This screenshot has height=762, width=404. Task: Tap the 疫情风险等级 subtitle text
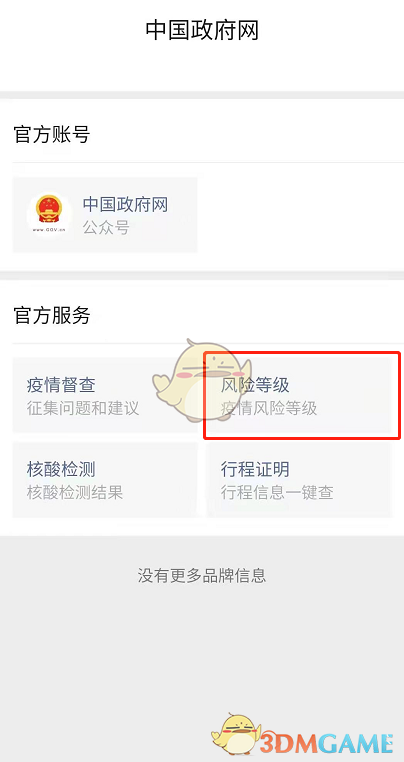coord(269,408)
